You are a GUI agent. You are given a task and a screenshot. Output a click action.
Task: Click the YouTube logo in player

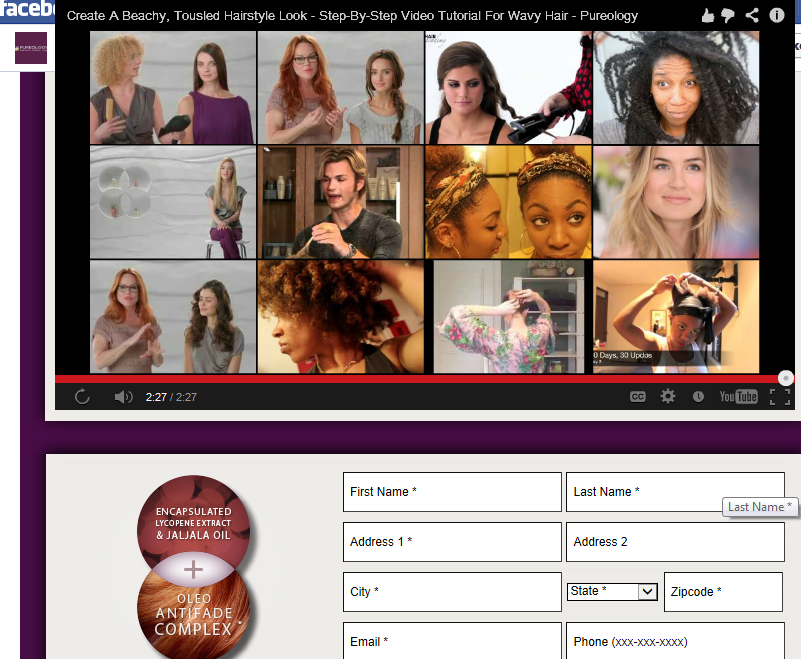pos(738,397)
